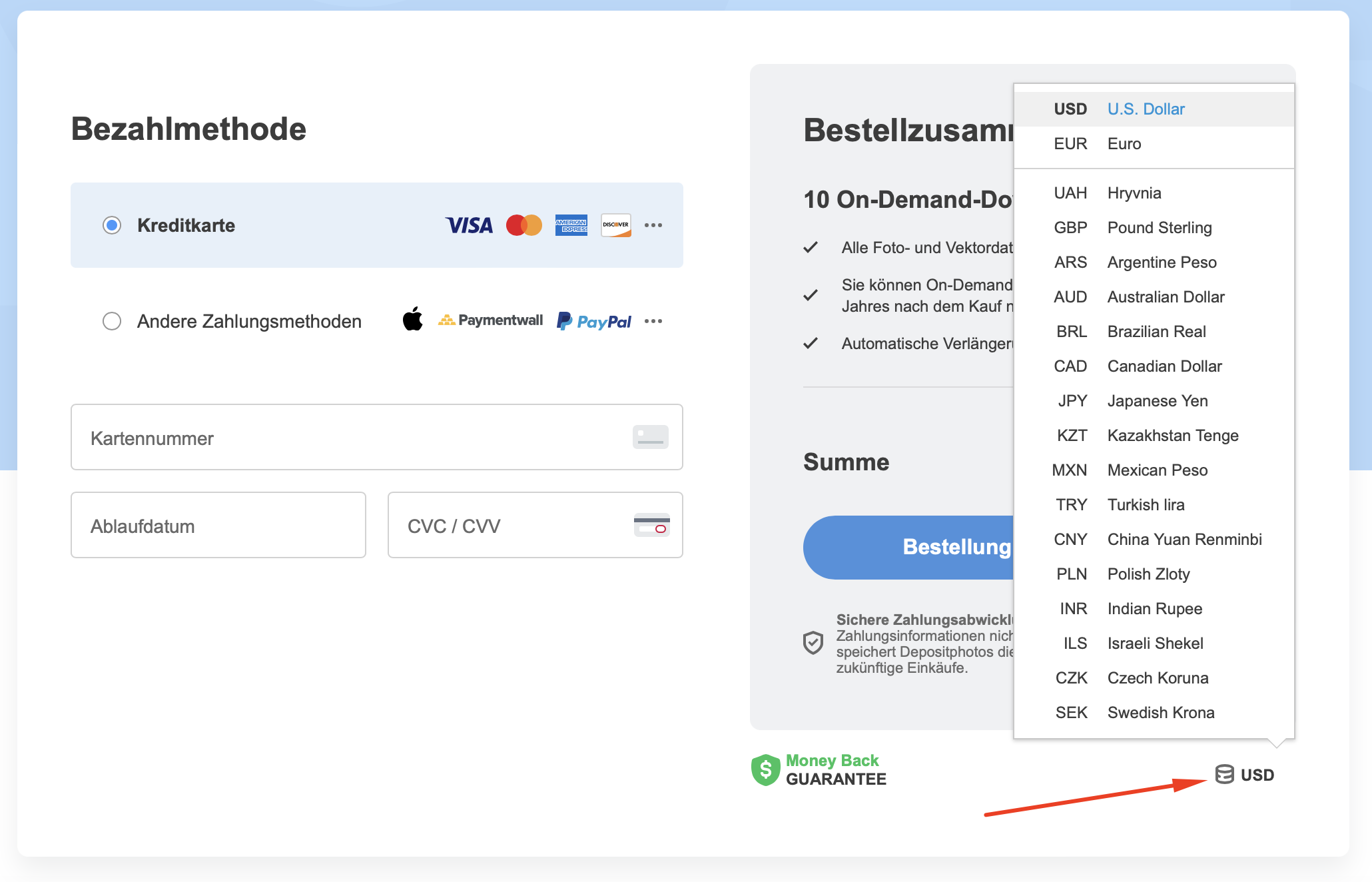
Task: Click the Paymentwall logo
Action: 490,320
